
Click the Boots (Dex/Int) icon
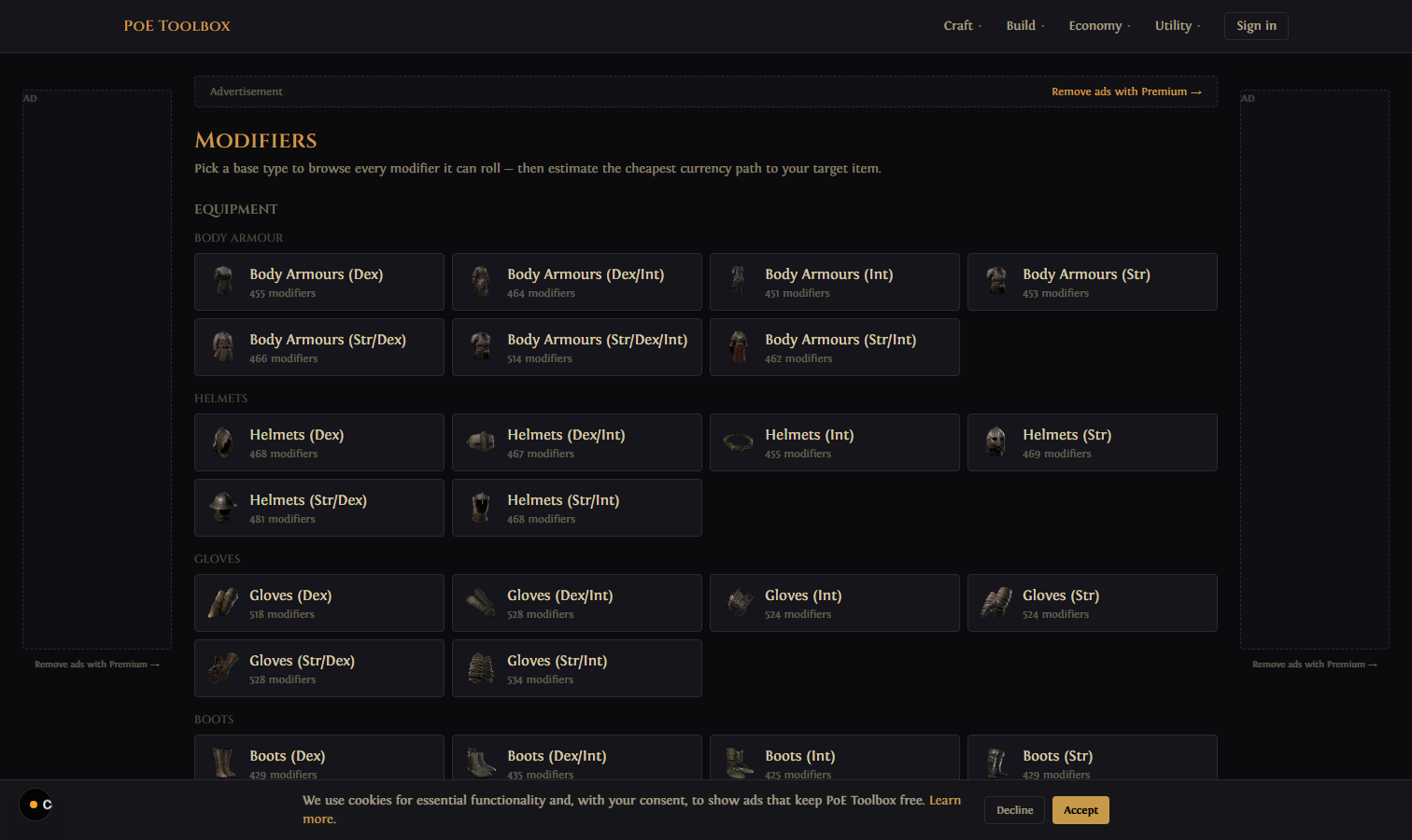pos(481,763)
